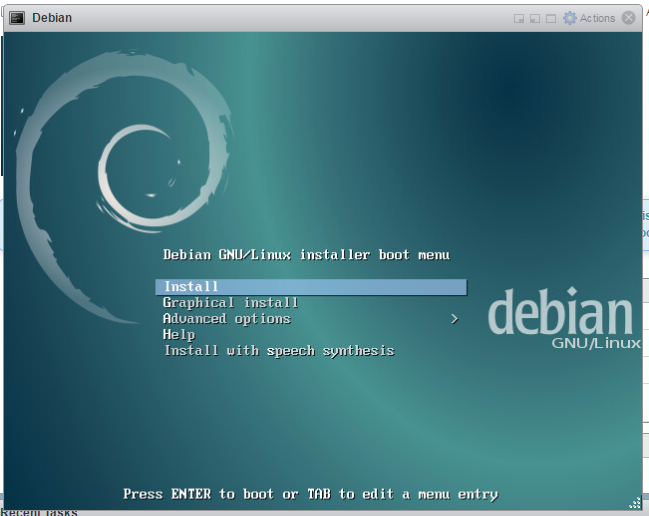Image resolution: width=649 pixels, height=516 pixels.
Task: Close the Debian console window
Action: click(629, 18)
